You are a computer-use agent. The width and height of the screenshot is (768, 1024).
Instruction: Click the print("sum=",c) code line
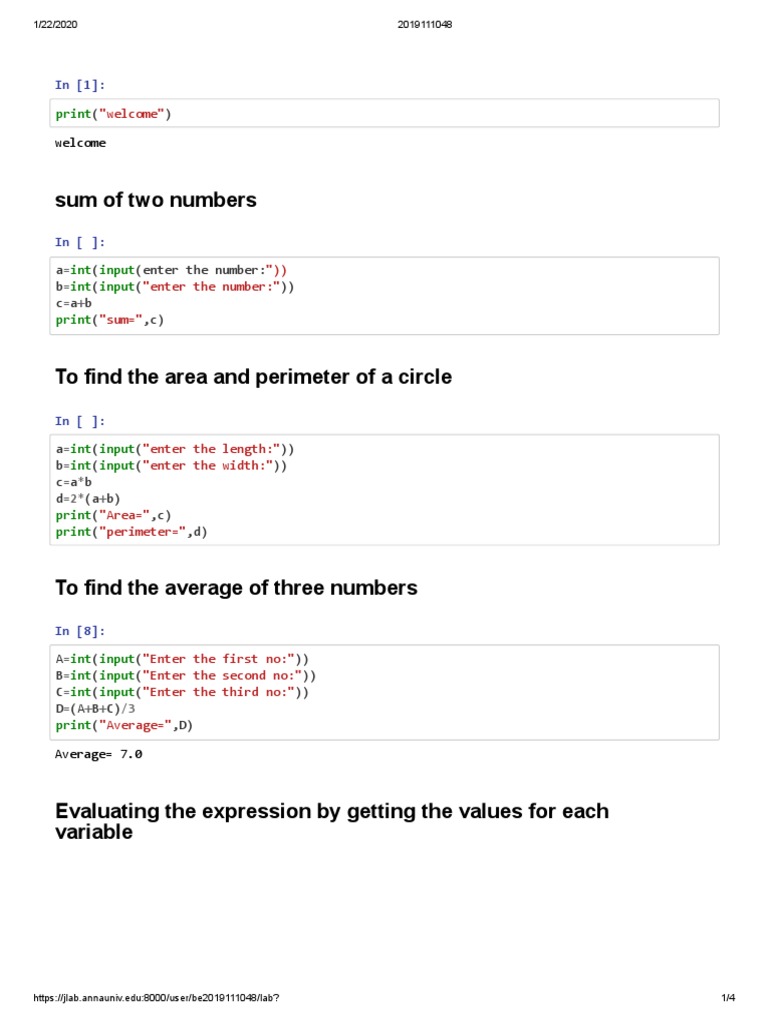click(x=109, y=320)
